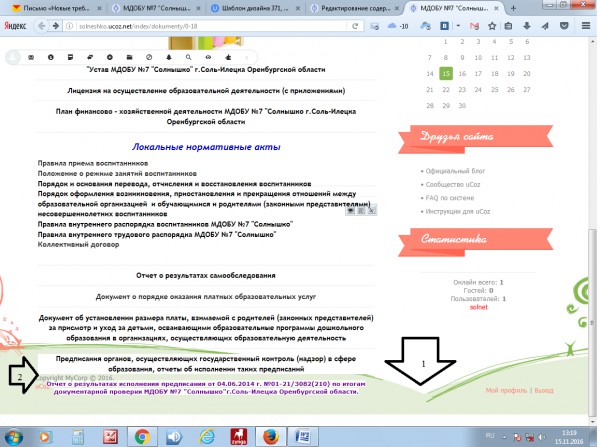
Task: Open the dropdown arrow next to VK icon
Action: tap(458, 26)
